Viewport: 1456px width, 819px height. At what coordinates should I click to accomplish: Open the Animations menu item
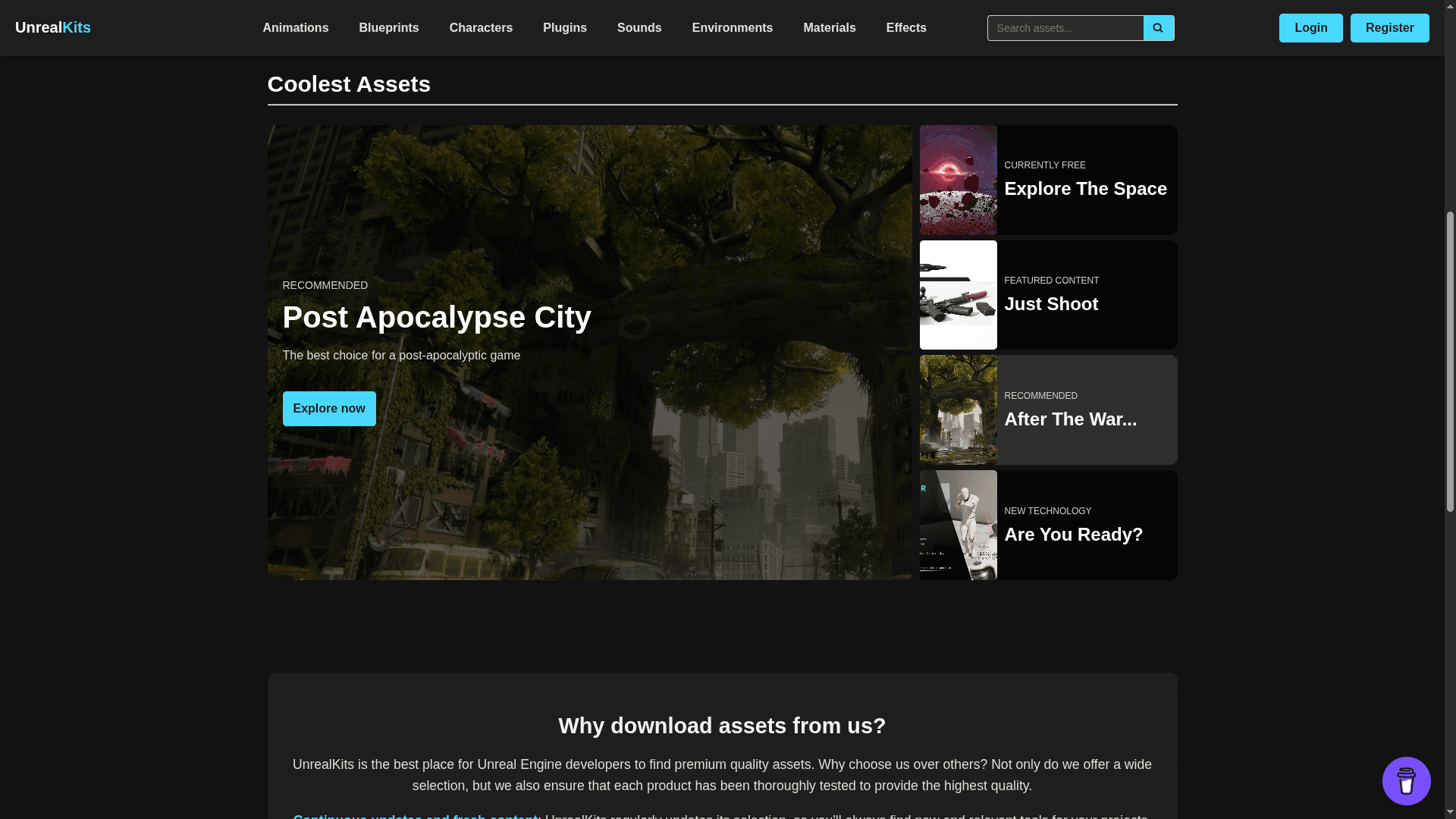295,27
